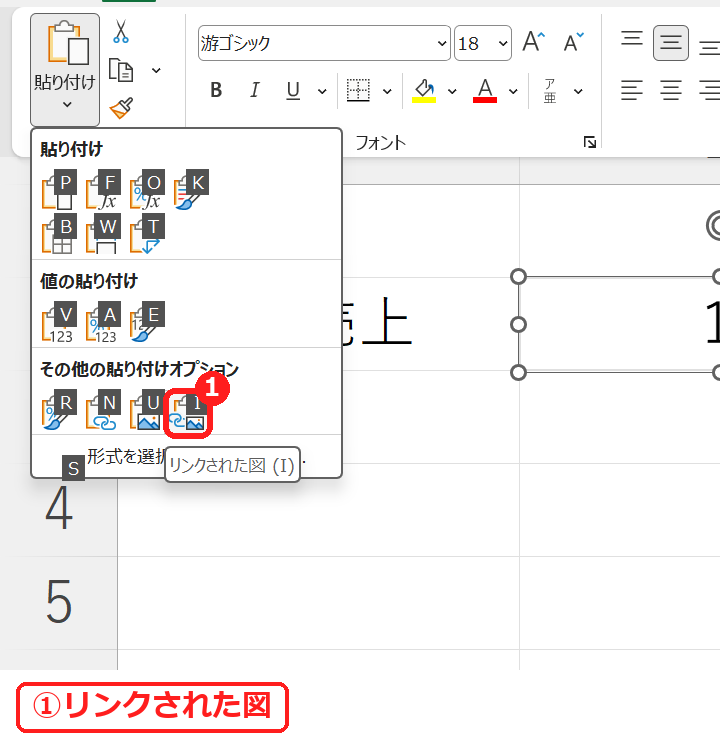Choose Values and Source Formatting (E)

pos(147,323)
